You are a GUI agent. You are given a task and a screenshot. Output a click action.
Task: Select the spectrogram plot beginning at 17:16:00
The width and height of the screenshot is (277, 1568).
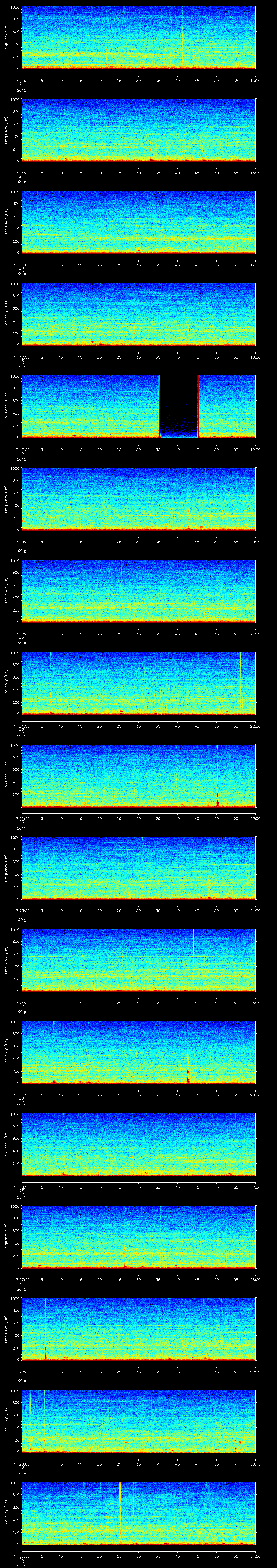click(x=138, y=222)
